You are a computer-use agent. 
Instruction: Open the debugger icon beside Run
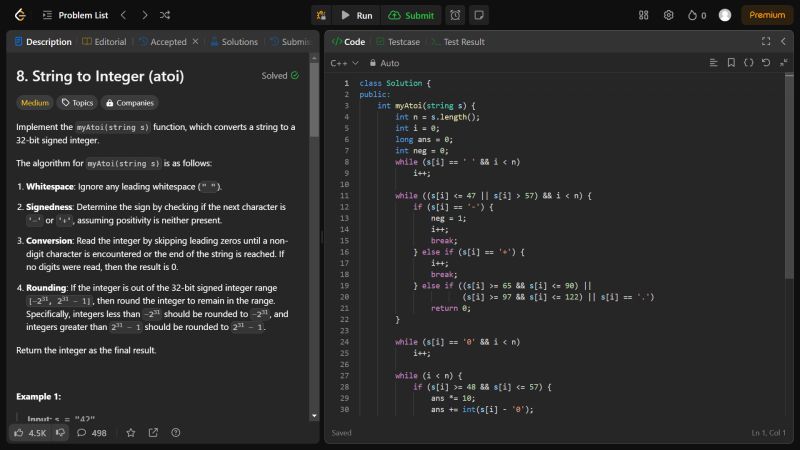point(321,15)
